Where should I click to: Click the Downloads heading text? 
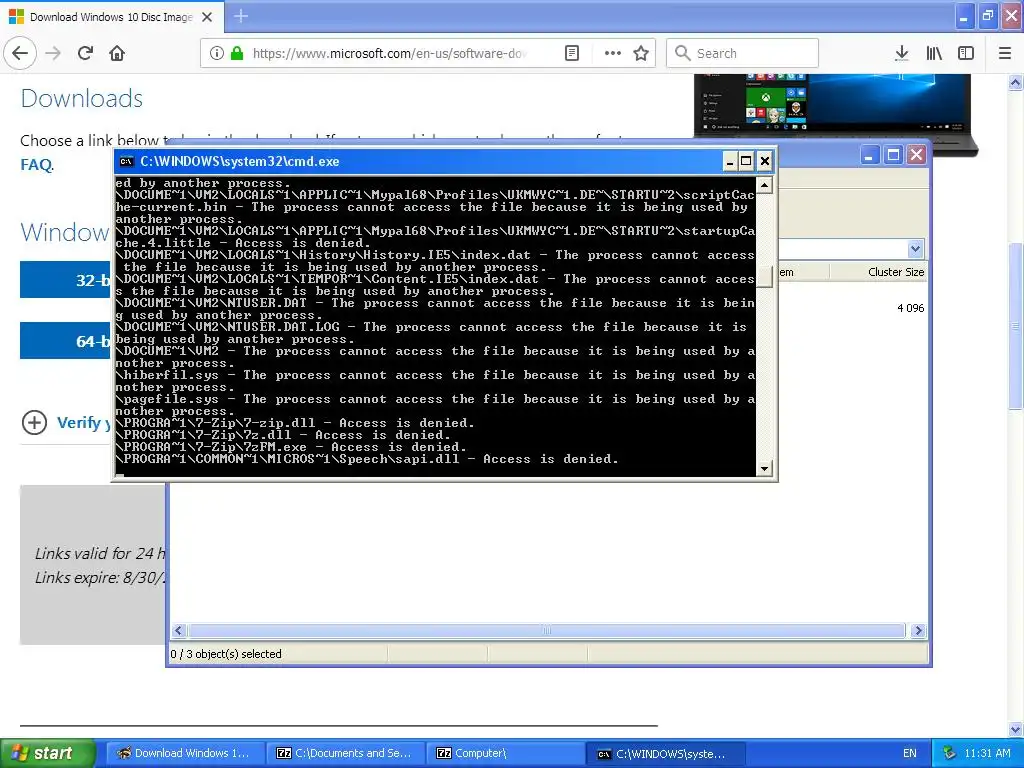82,98
